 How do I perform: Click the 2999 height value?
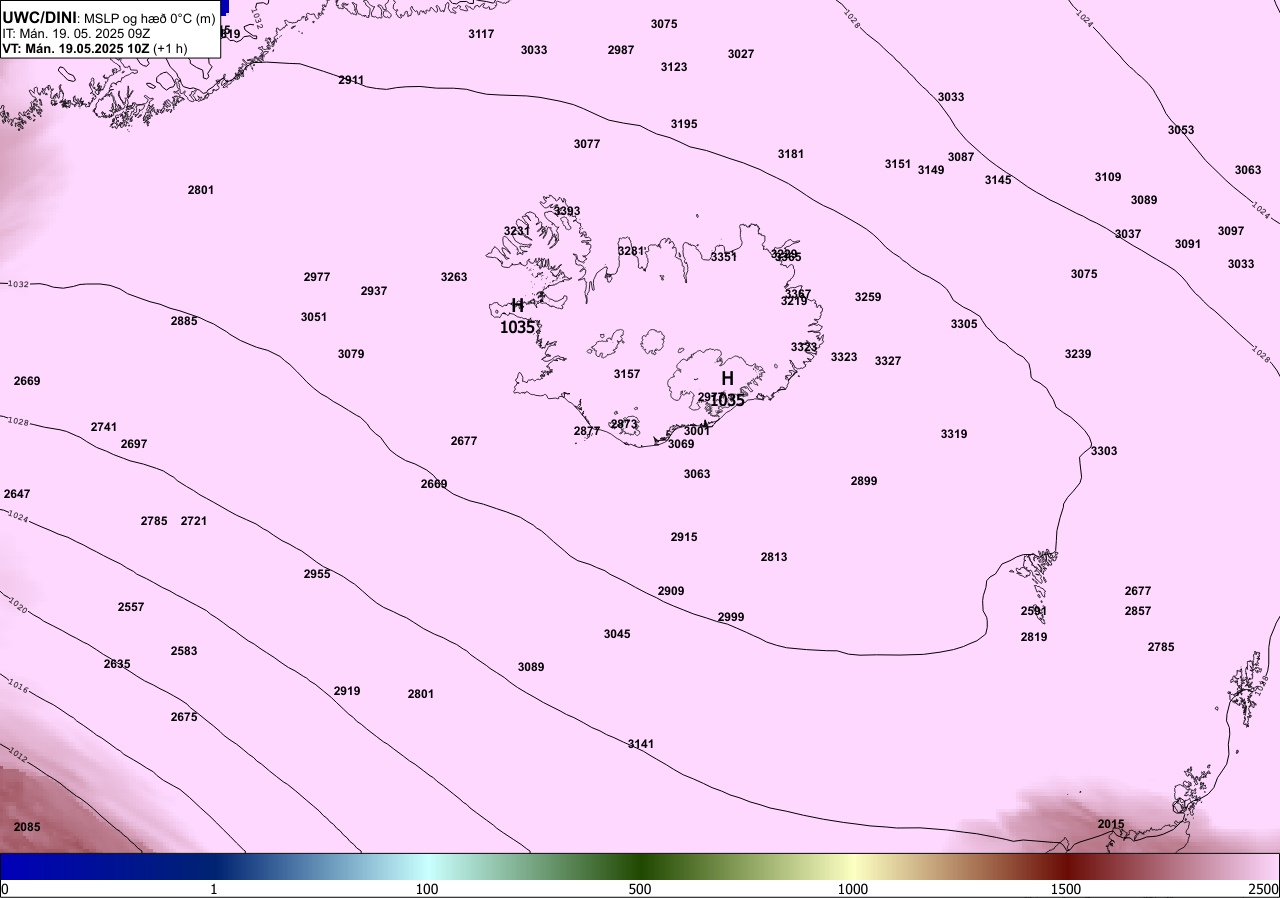(x=731, y=617)
